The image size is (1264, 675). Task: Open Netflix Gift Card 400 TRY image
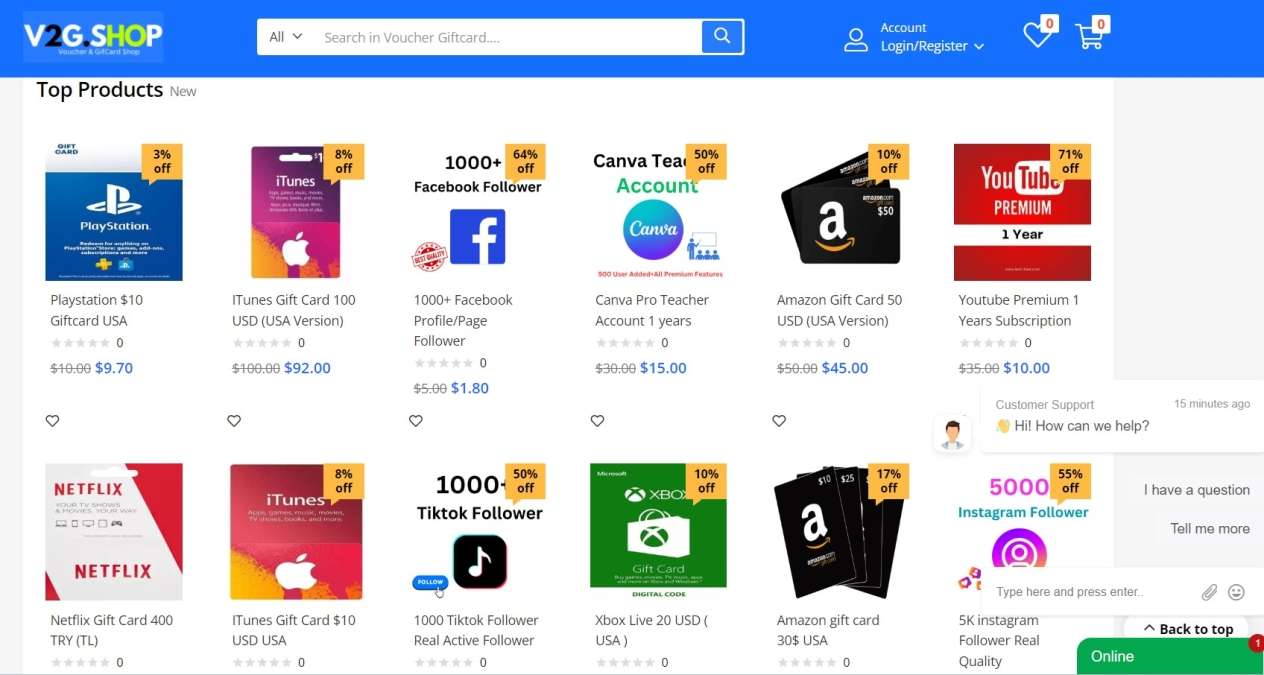click(114, 532)
